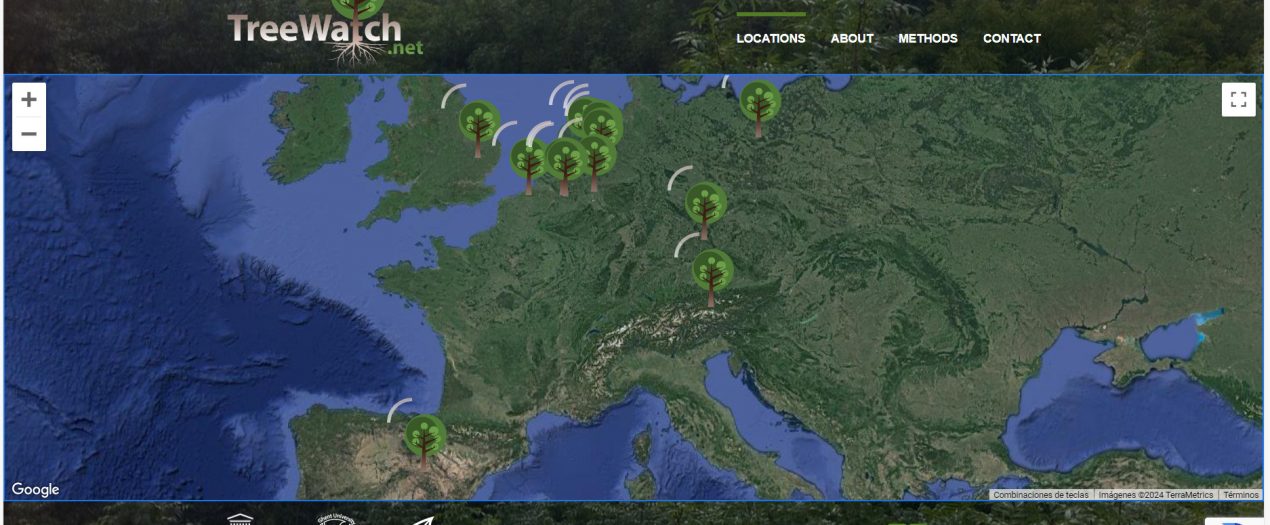Viewport: 1270px width, 525px height.
Task: Click the westernmost Belgian coast tree marker
Action: (x=528, y=162)
